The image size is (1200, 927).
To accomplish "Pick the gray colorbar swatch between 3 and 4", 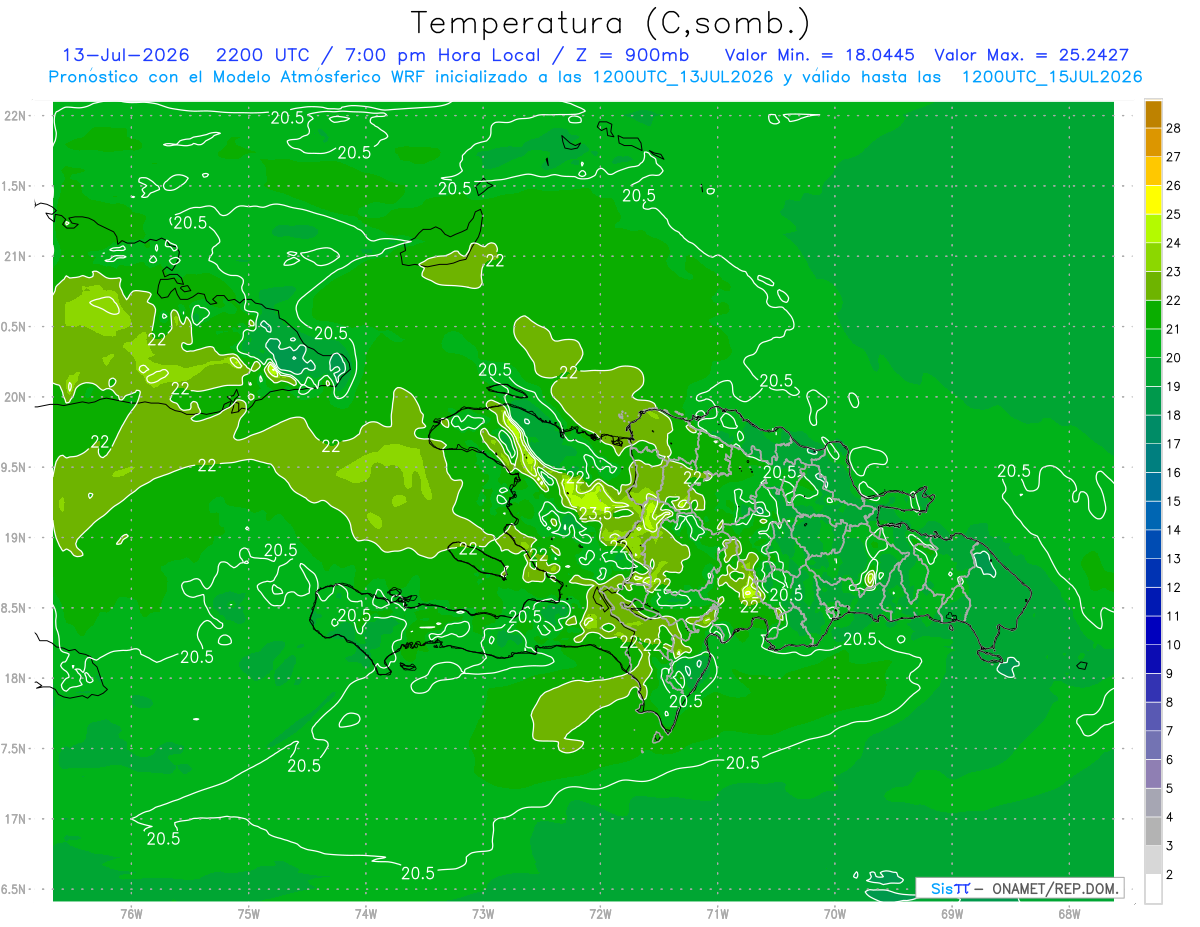I will click(1153, 831).
